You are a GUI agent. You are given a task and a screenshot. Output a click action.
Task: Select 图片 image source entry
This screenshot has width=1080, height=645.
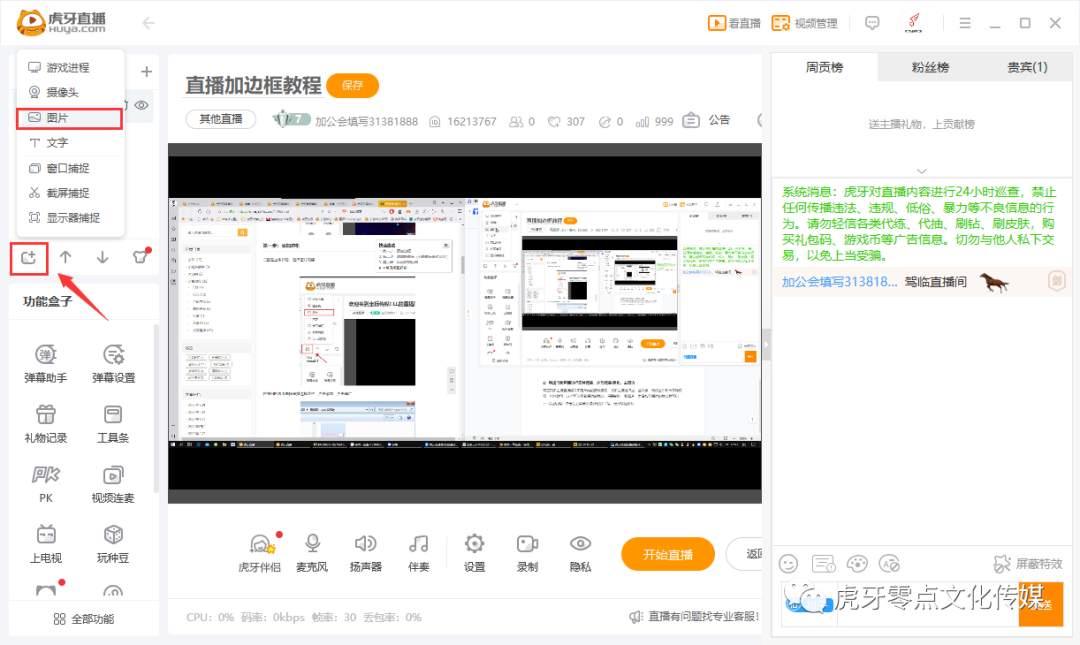[x=69, y=118]
